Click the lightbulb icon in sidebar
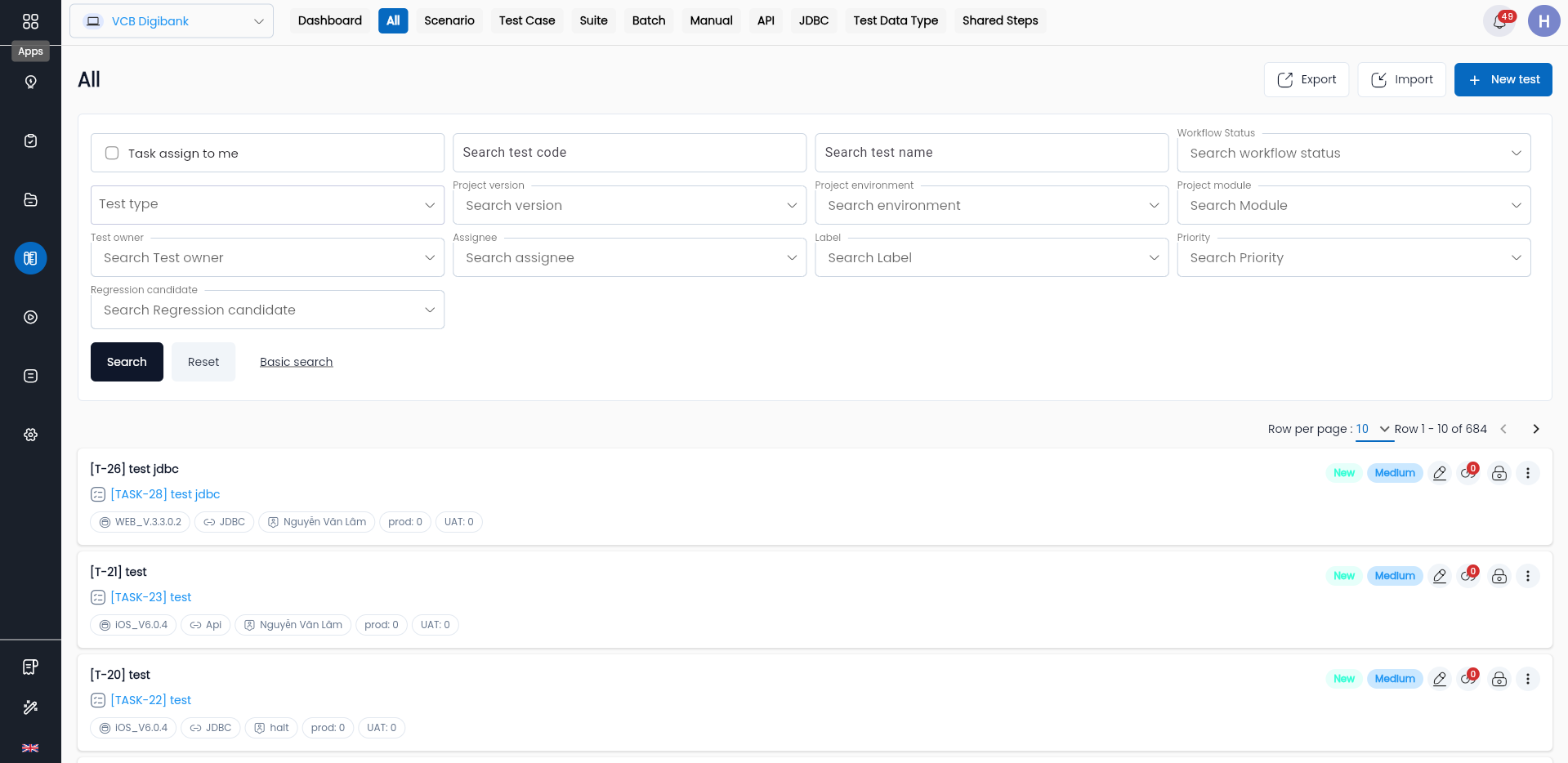Screen dimensions: 1568x763 (x=30, y=82)
